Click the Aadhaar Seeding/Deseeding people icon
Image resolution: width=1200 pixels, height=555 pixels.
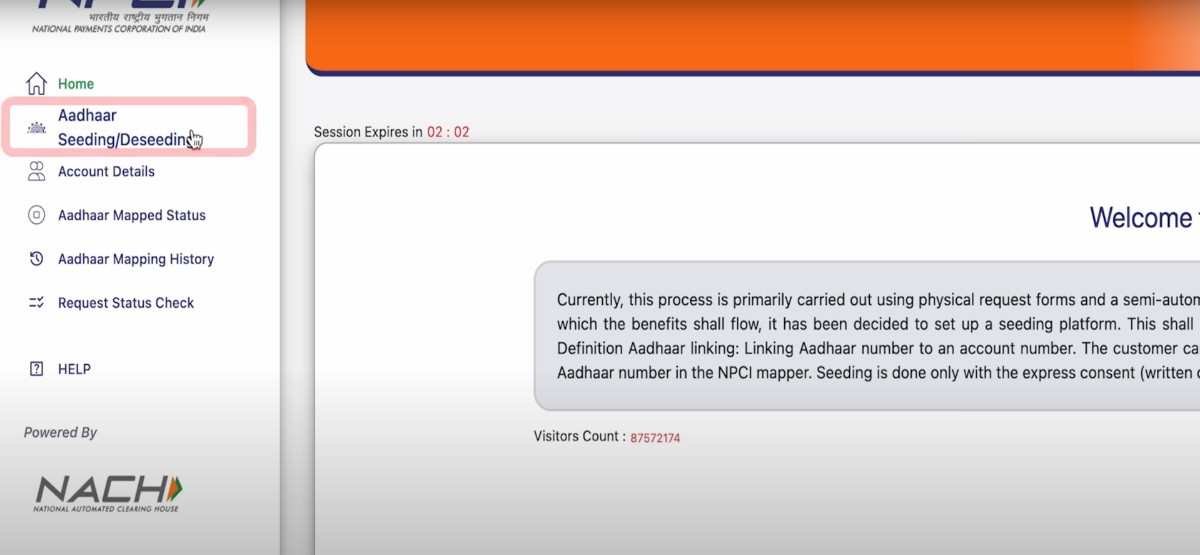(36, 128)
